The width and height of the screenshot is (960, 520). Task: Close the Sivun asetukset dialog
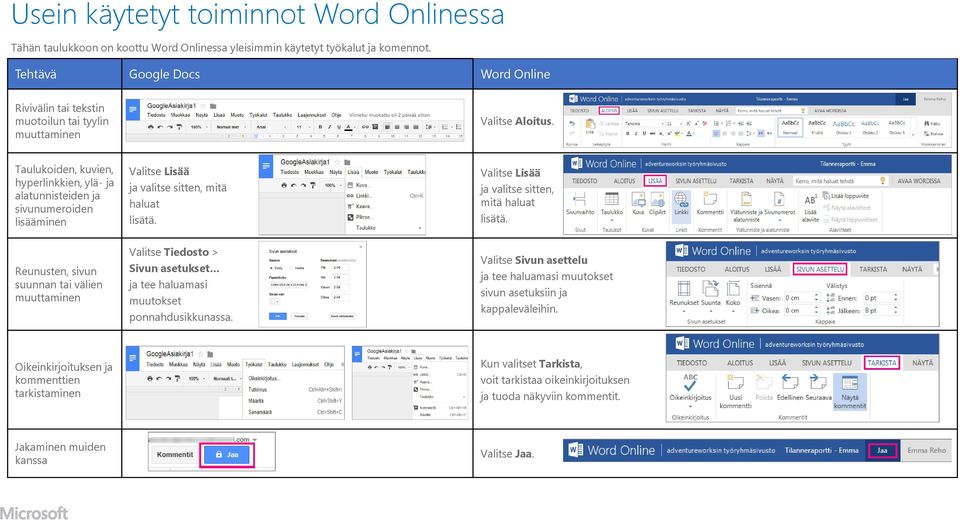click(x=361, y=247)
